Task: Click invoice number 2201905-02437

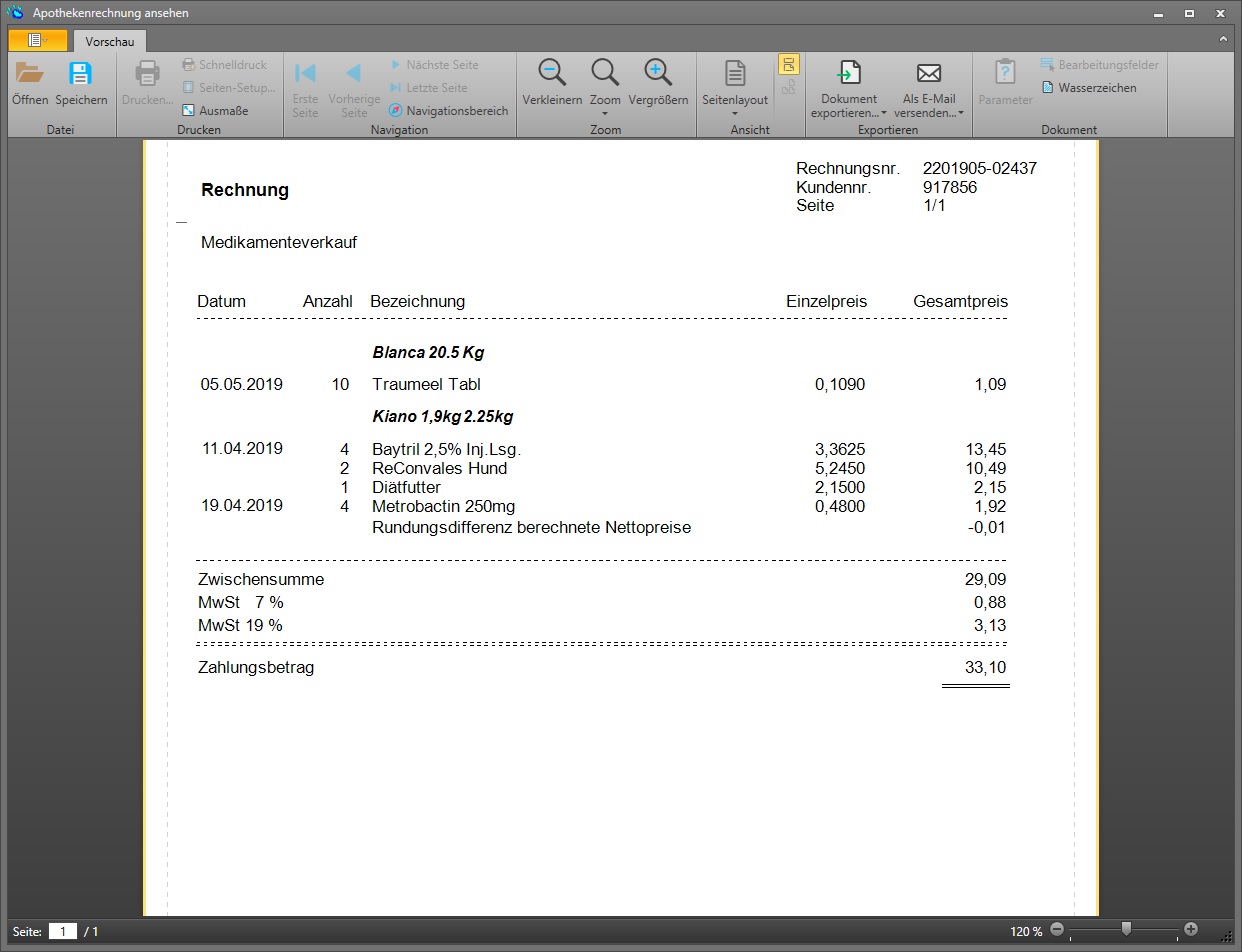Action: tap(980, 168)
